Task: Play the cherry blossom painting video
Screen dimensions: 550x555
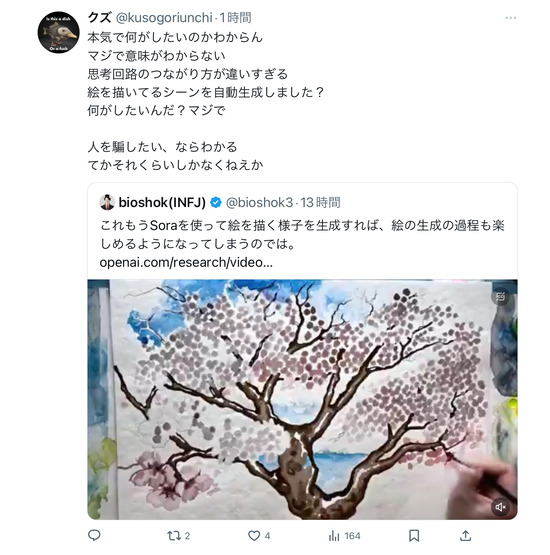Action: [x=302, y=399]
